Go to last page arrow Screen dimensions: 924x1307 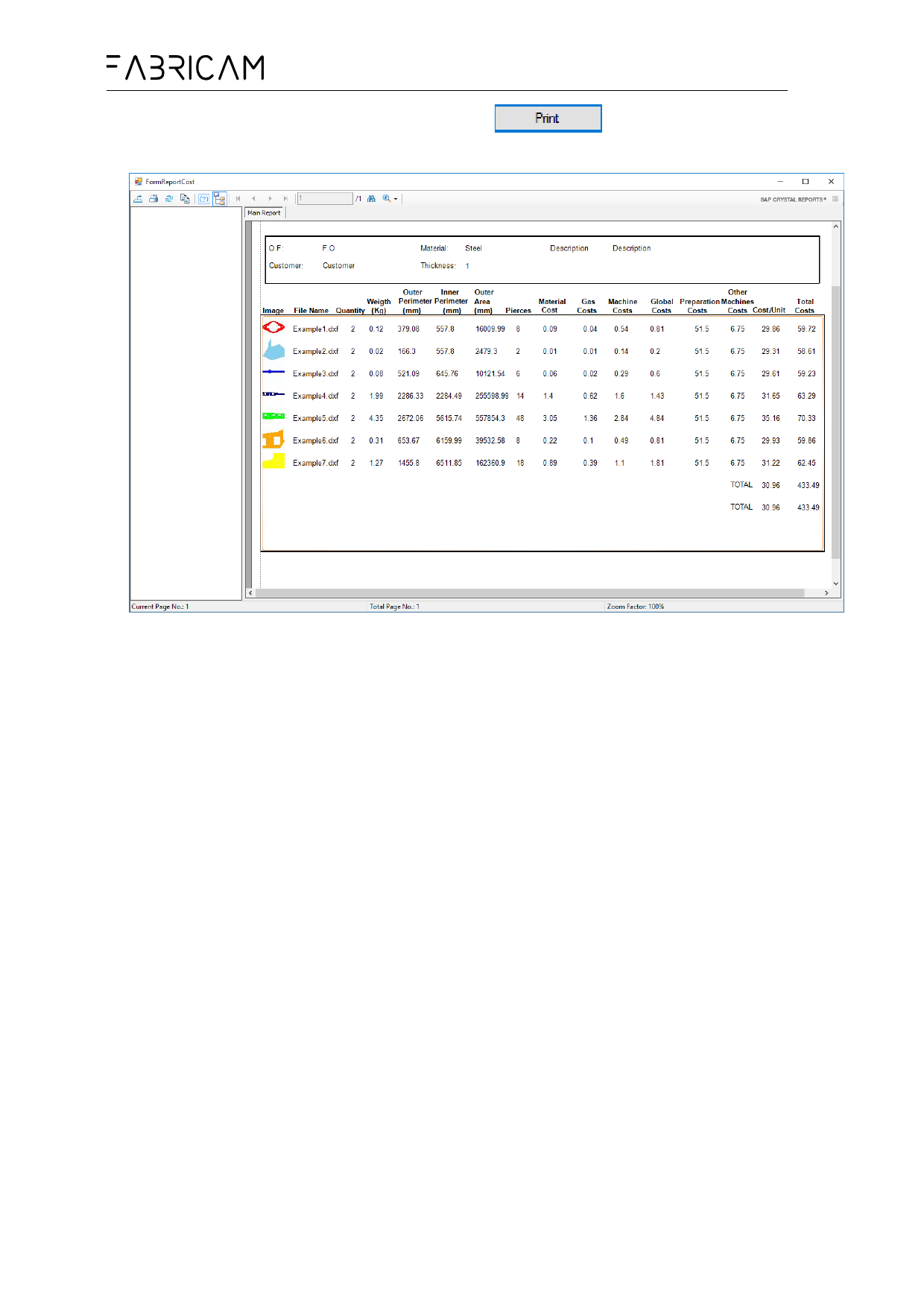pyautogui.click(x=285, y=199)
